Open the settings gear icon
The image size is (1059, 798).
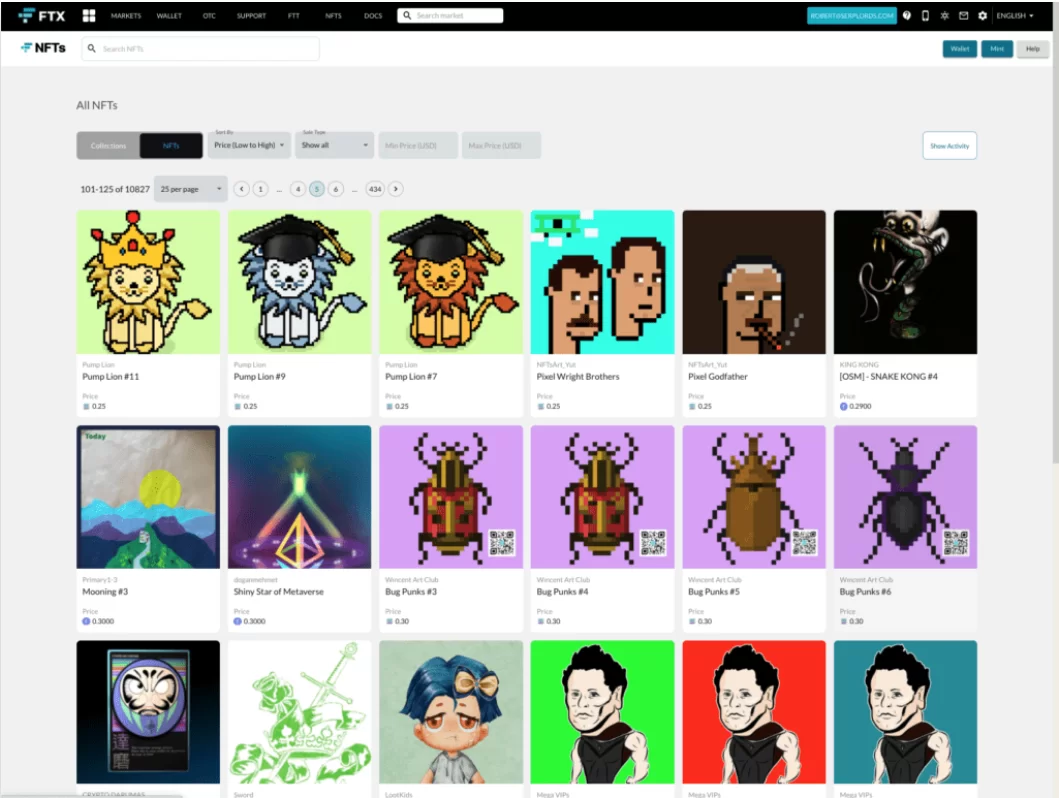(983, 16)
